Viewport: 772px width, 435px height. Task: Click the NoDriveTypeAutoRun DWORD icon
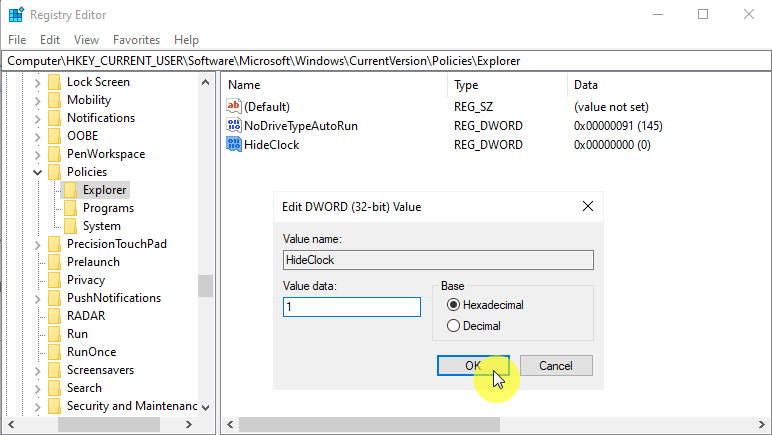235,126
